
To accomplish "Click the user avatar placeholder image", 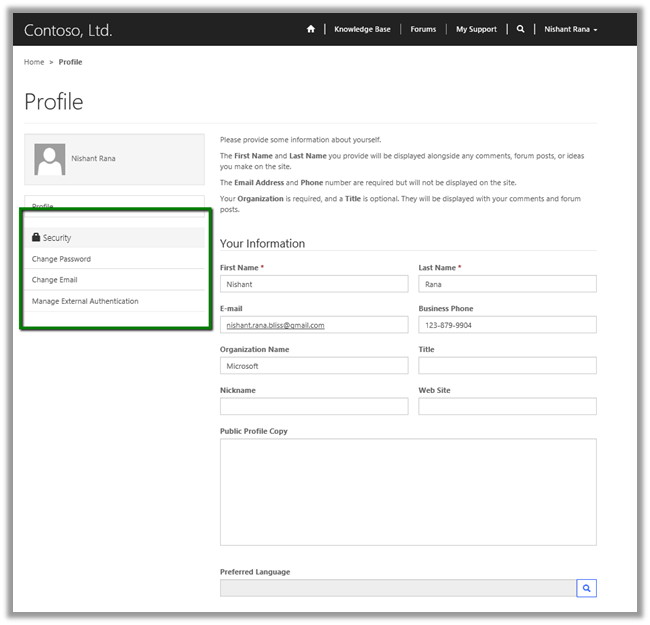I will [50, 159].
